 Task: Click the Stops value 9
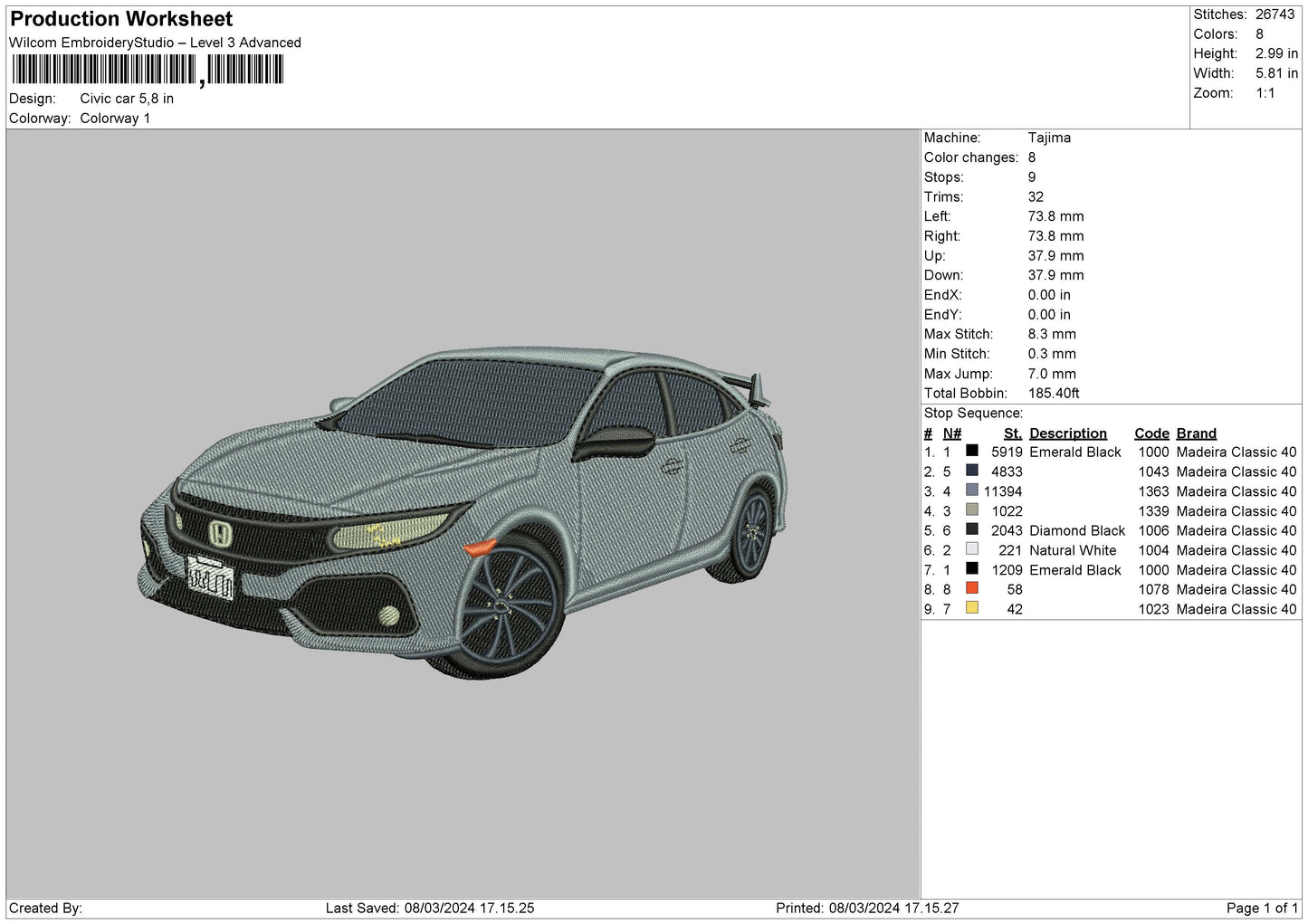pos(1032,177)
